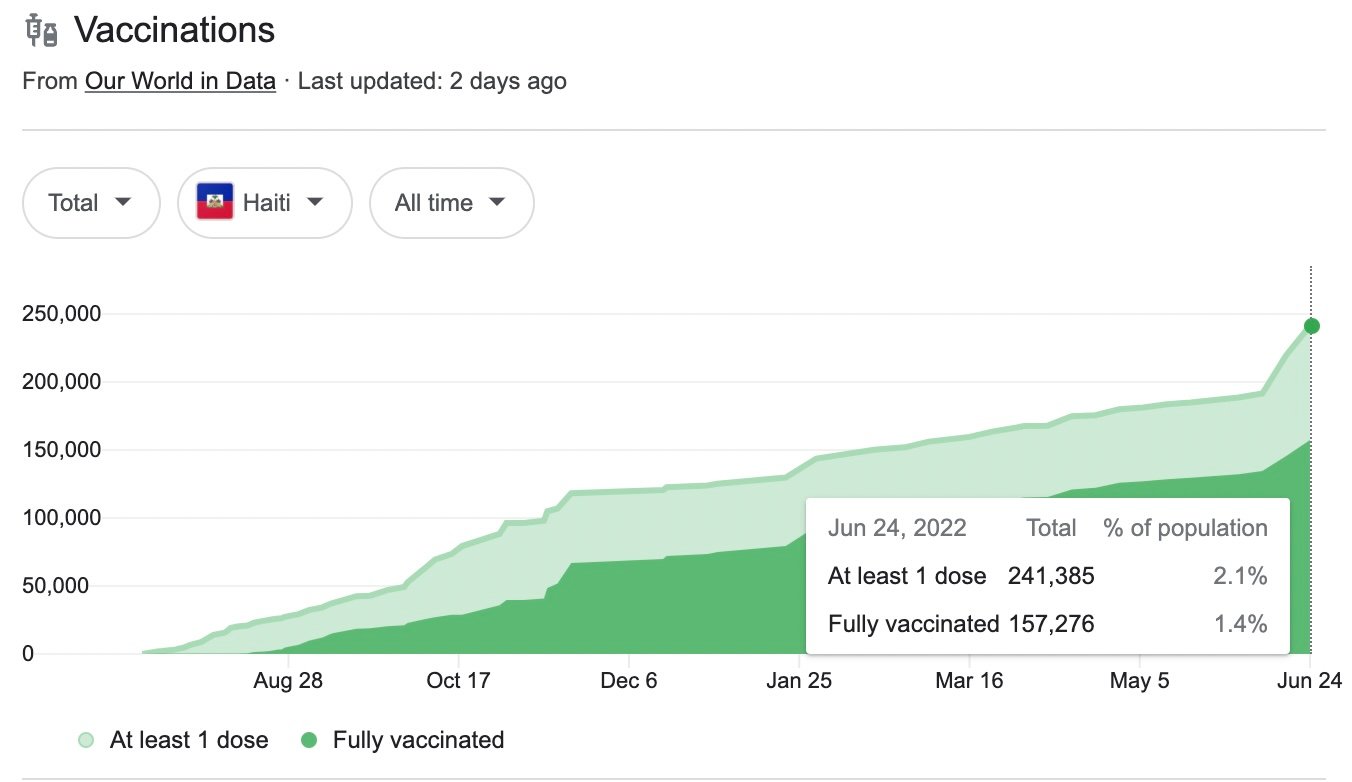The image size is (1352, 782).
Task: Click the dark green Fully vaccinated legend dot
Action: pos(310,741)
